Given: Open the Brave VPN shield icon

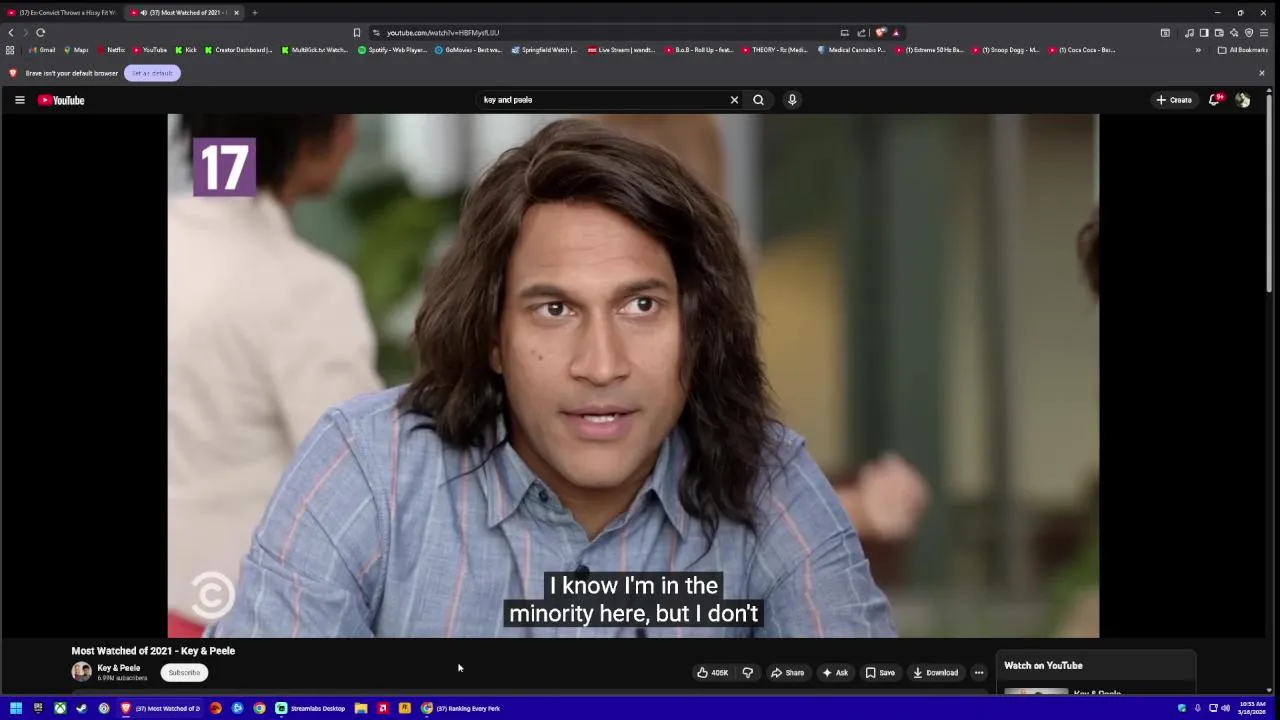Looking at the screenshot, I should pos(1249,33).
